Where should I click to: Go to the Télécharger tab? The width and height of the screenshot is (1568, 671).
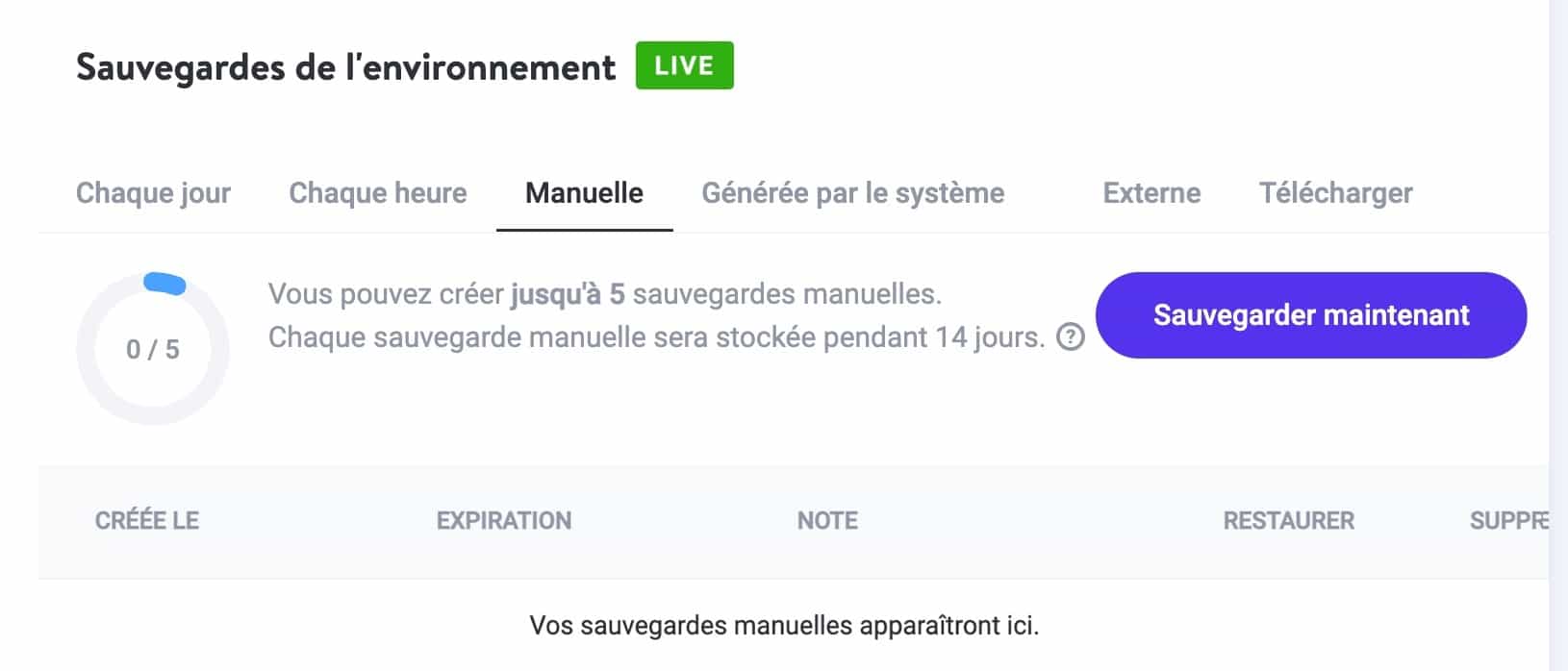coord(1336,193)
